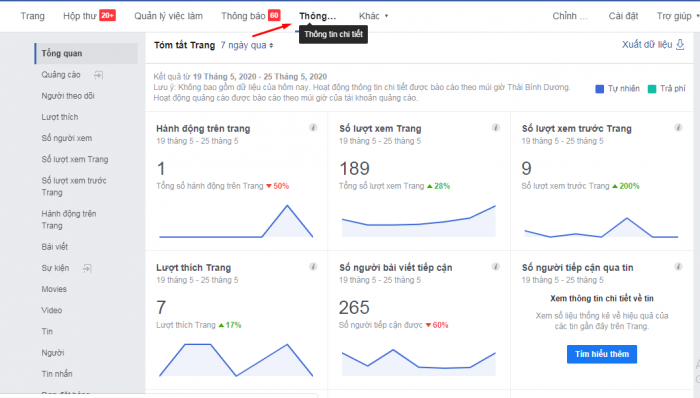Screen dimensions: 700x398
Task: Open the Hộp thư tab
Action: (x=79, y=16)
